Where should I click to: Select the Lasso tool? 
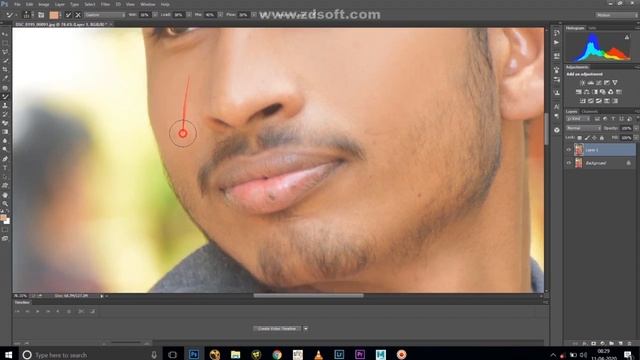point(5,52)
